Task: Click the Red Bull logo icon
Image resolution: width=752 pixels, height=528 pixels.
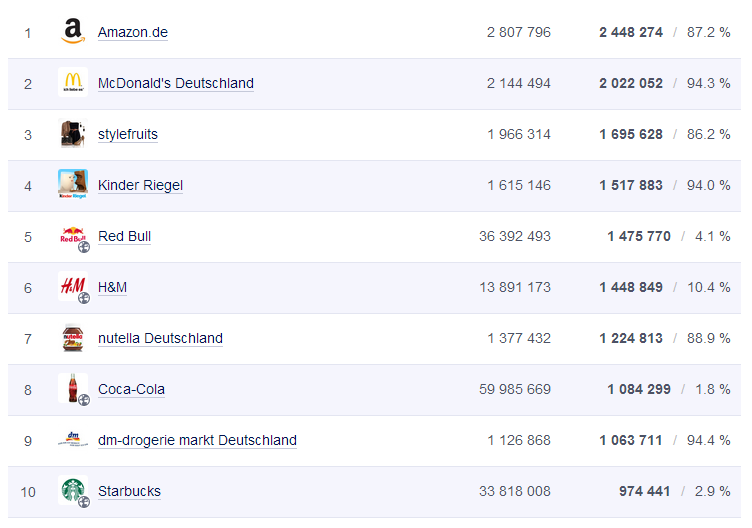Action: (73, 236)
